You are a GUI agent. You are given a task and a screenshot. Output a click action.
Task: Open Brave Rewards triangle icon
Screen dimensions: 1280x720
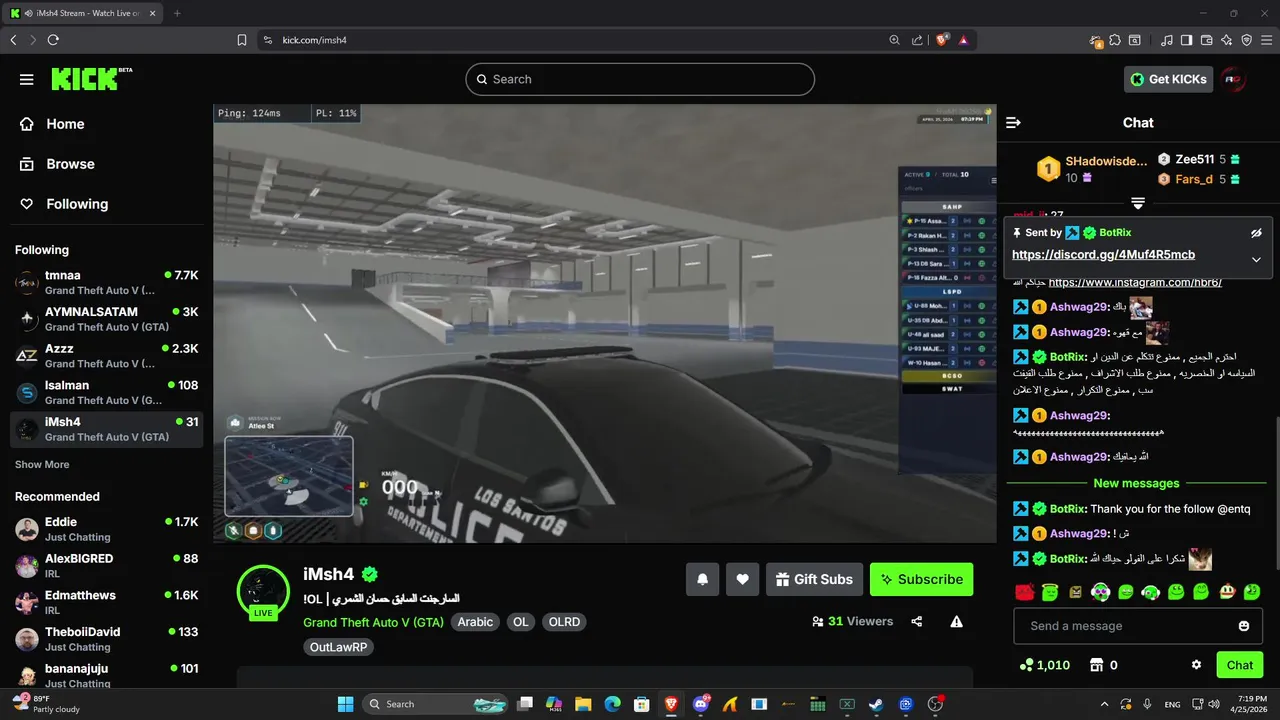[964, 40]
